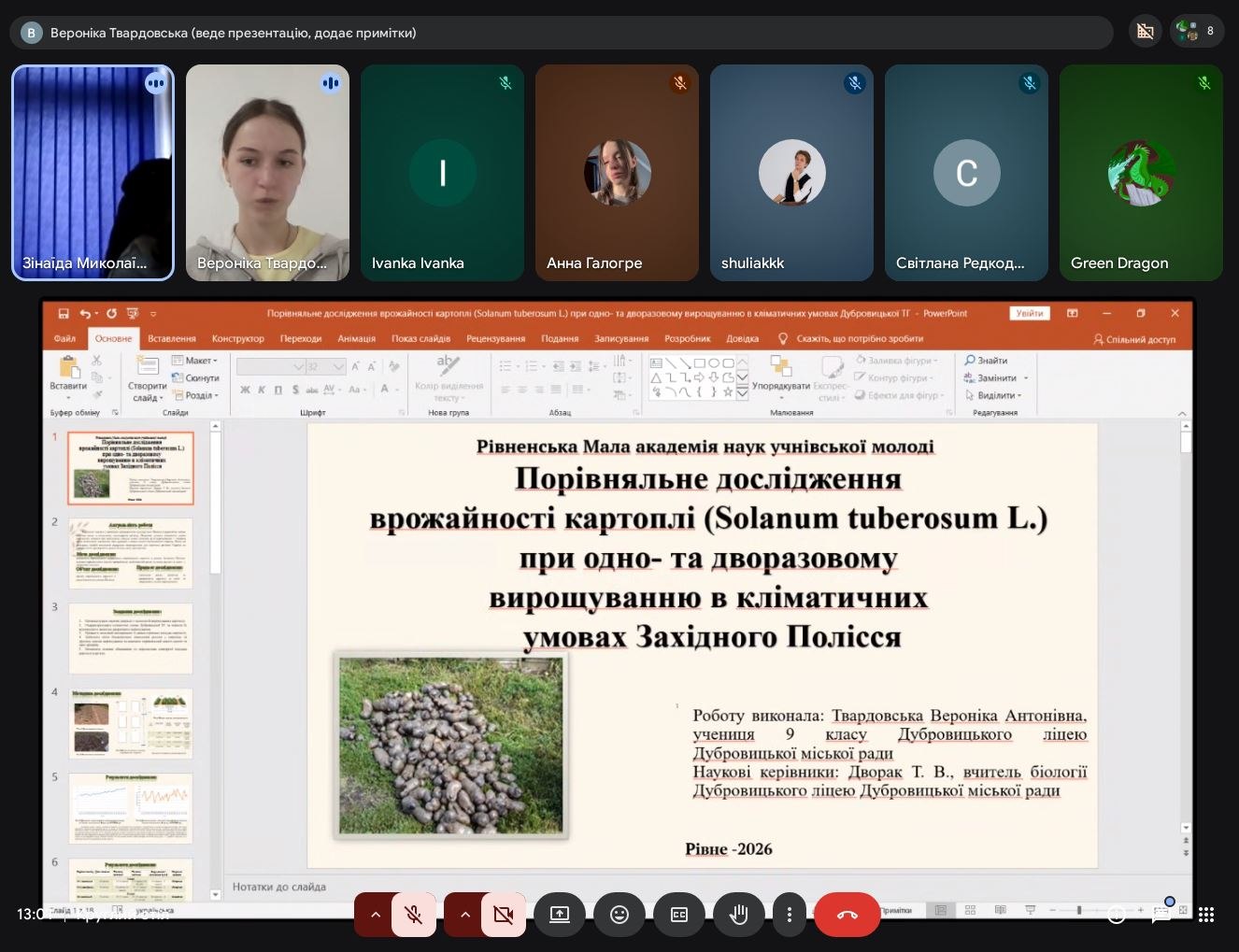Click the red leave call button

coord(847,915)
